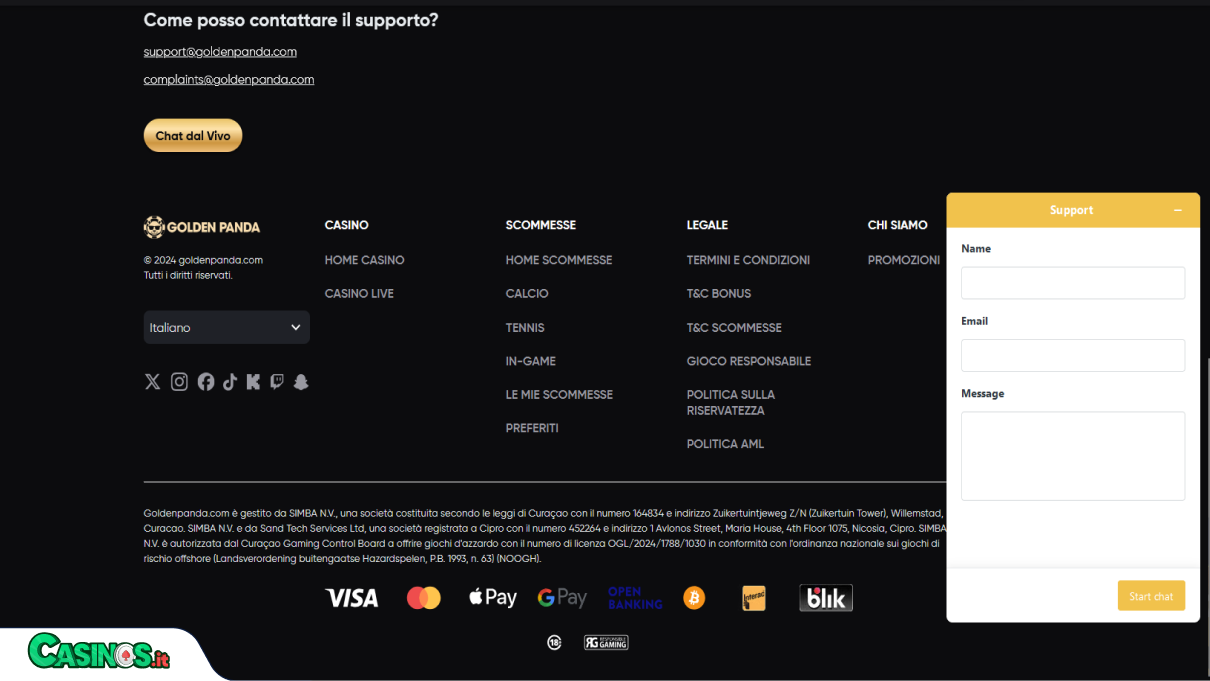Viewport: 1210px width, 681px height.
Task: Click complaints@goldenpanda.com email link
Action: 229,80
